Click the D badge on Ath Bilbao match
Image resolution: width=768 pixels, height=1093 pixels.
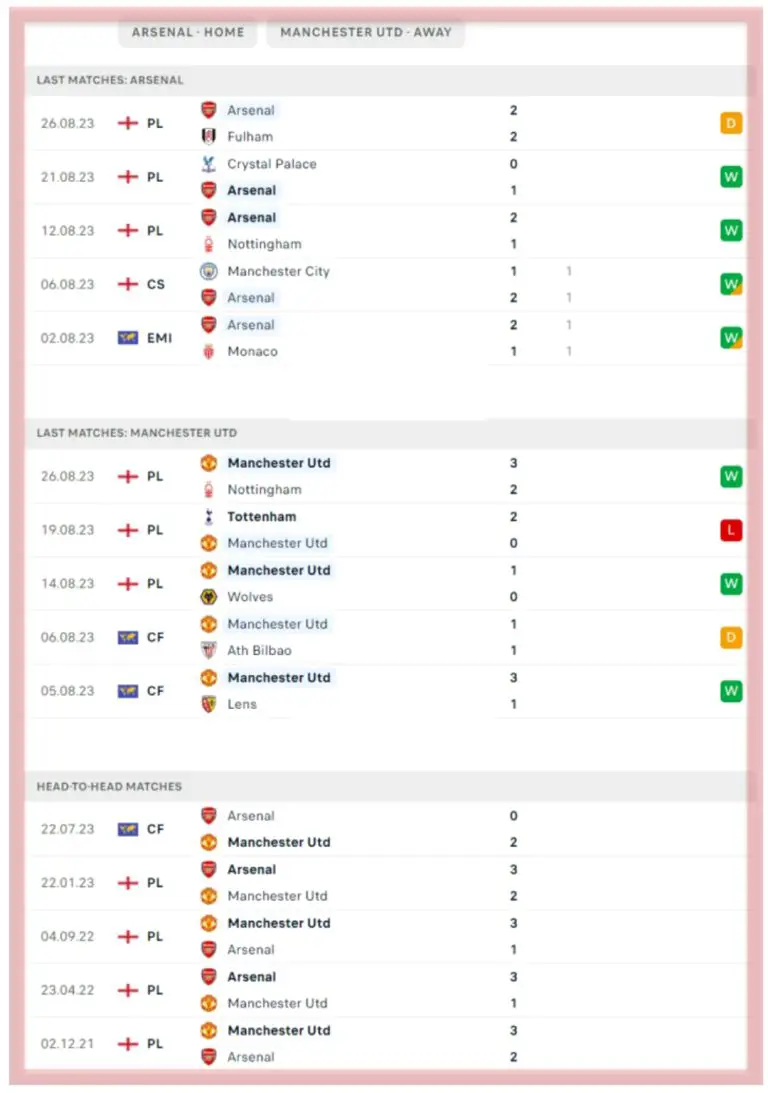pos(731,637)
